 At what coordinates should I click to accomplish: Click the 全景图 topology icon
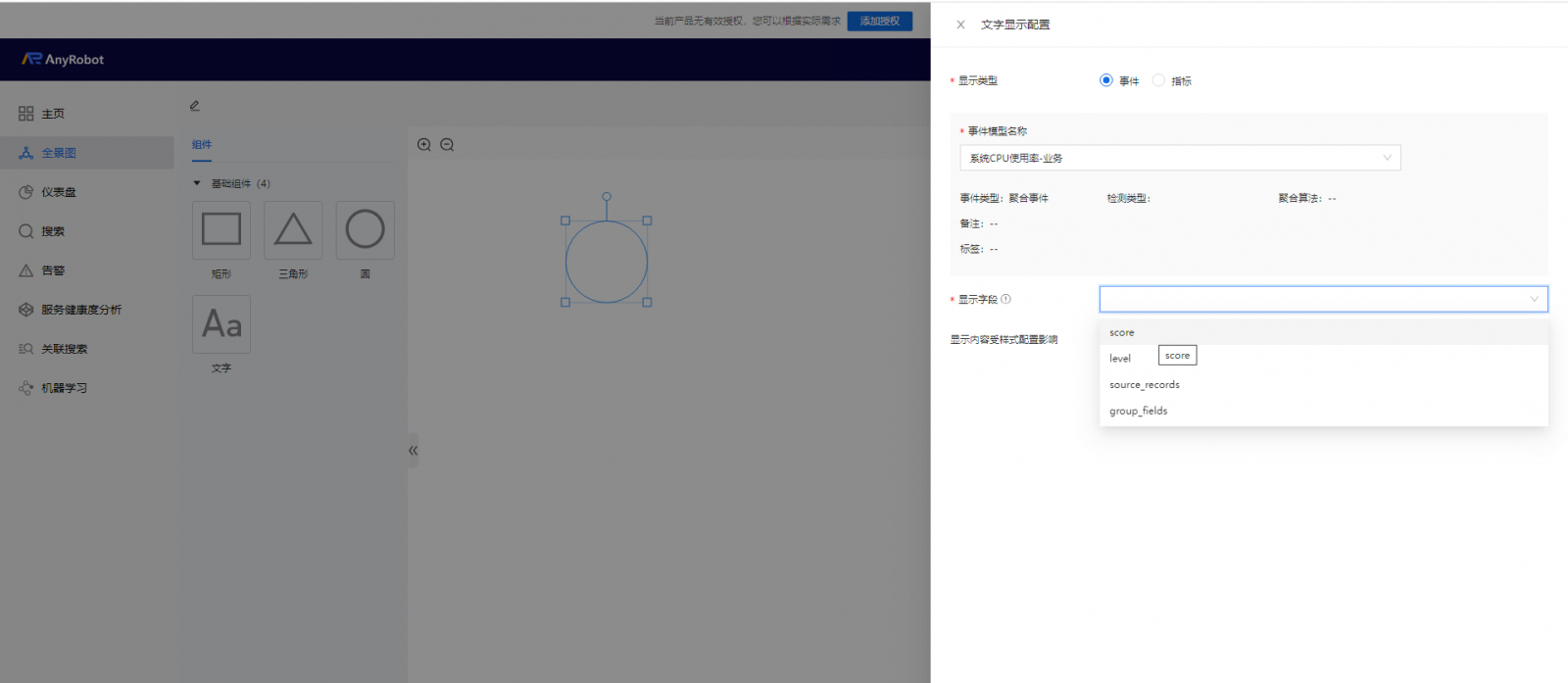(x=26, y=153)
